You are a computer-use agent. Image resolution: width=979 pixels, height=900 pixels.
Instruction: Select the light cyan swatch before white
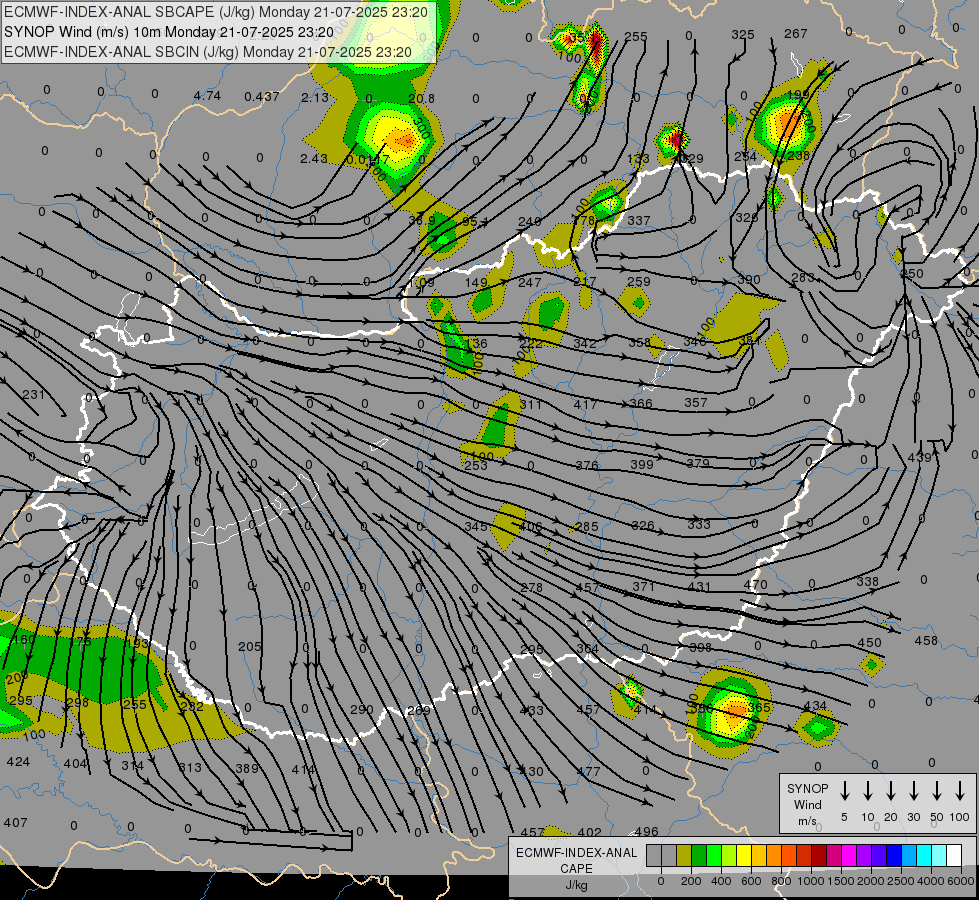938,856
